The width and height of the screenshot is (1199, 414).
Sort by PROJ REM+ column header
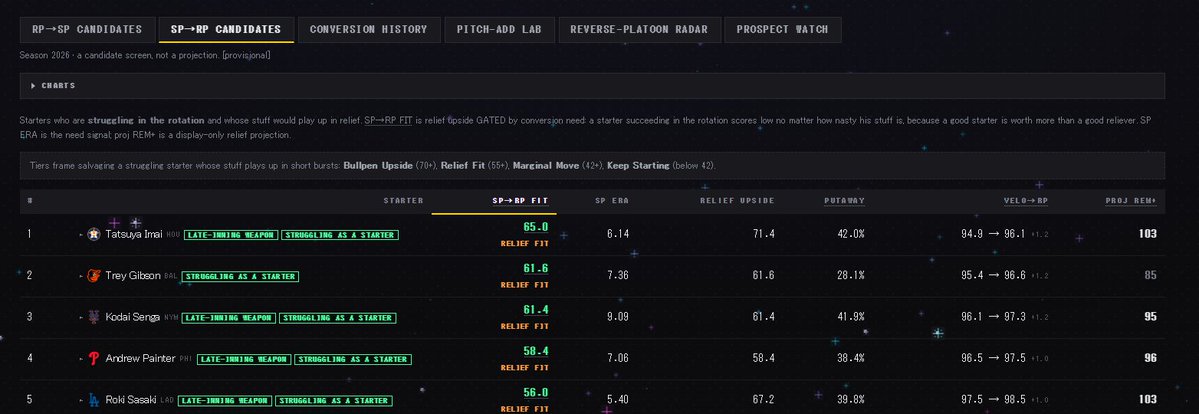[1131, 201]
